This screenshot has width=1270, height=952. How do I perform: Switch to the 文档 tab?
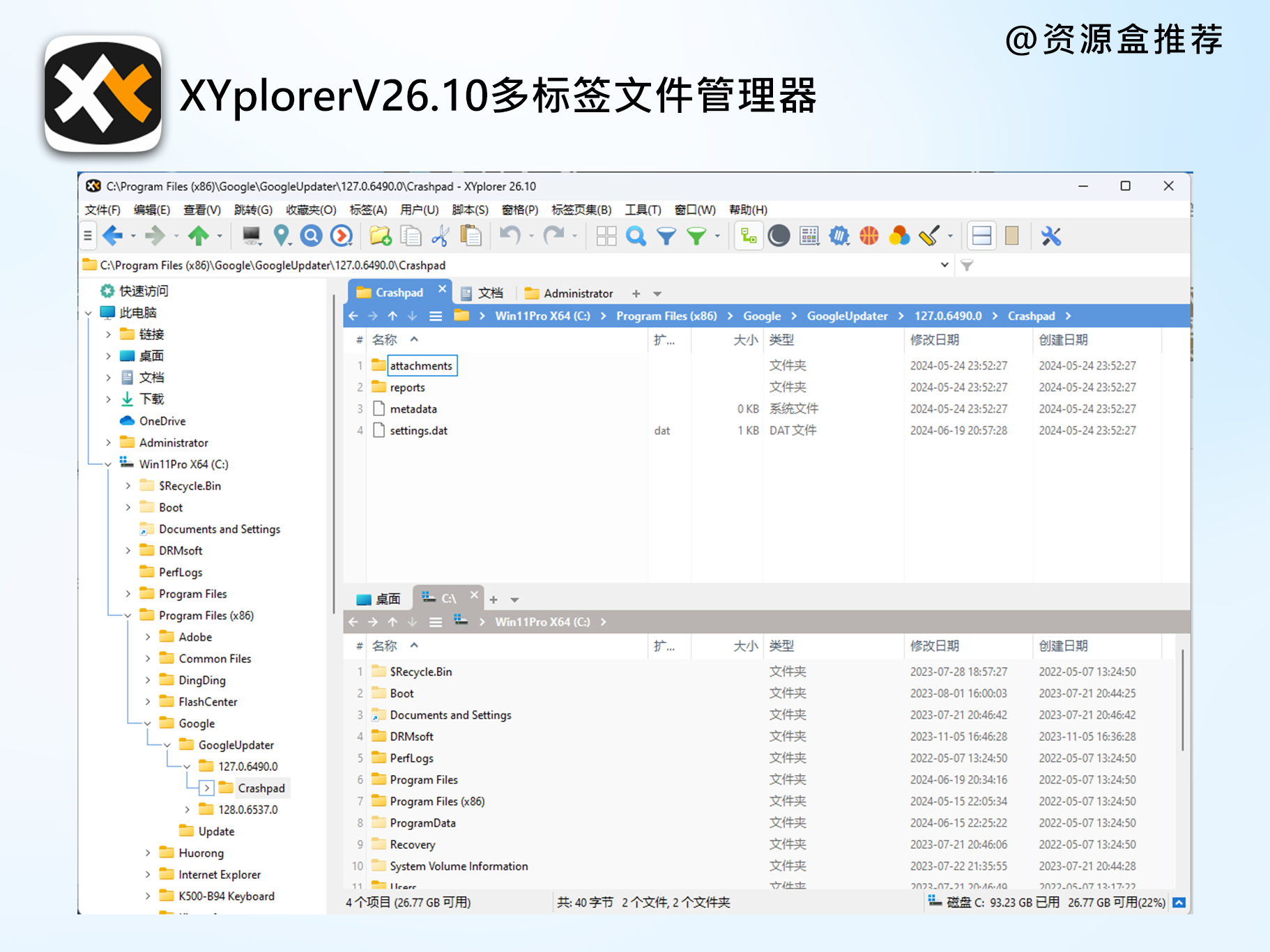482,293
